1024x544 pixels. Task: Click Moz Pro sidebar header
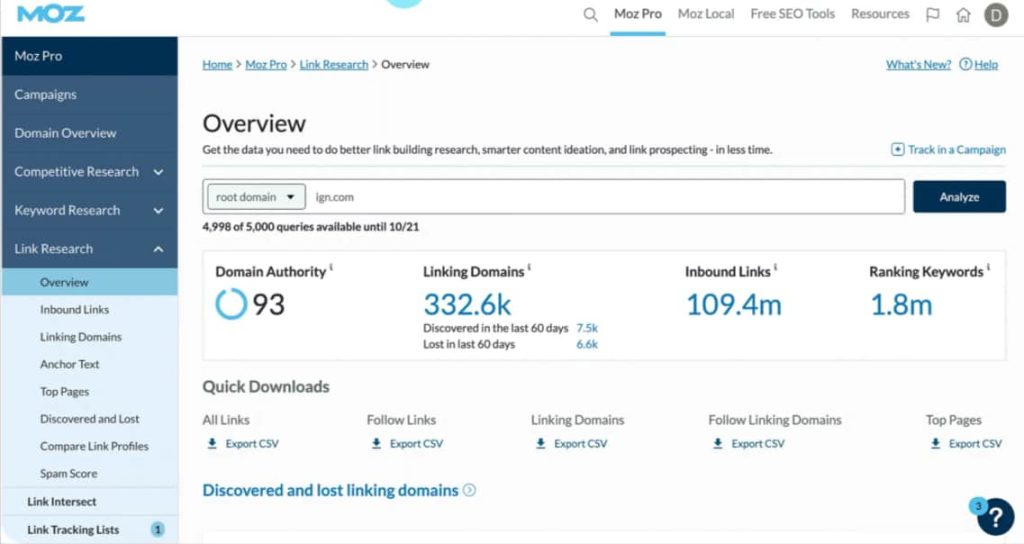89,56
